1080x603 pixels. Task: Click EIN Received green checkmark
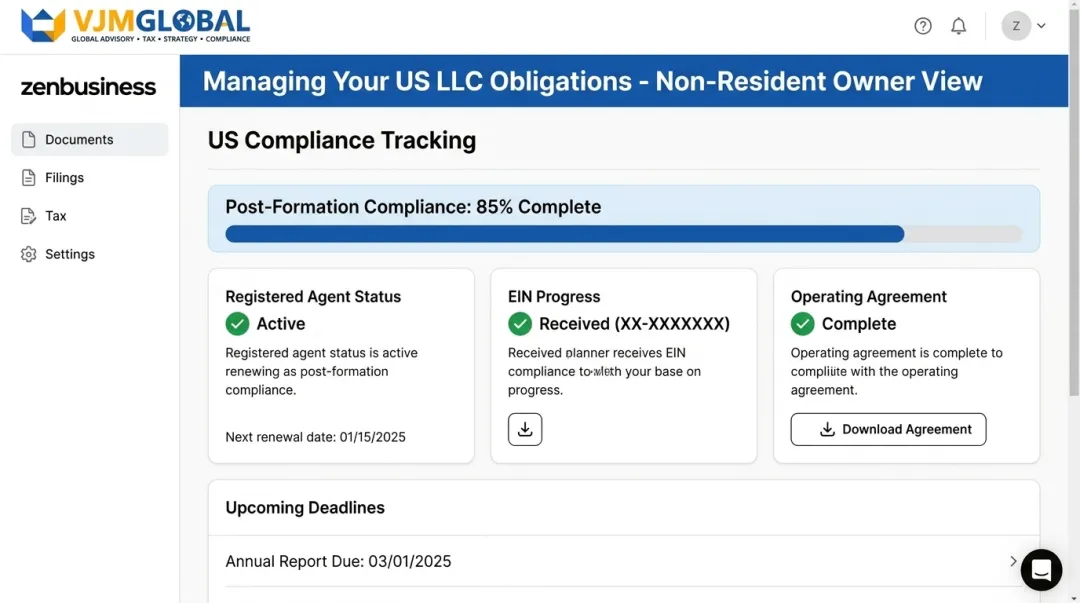[520, 324]
